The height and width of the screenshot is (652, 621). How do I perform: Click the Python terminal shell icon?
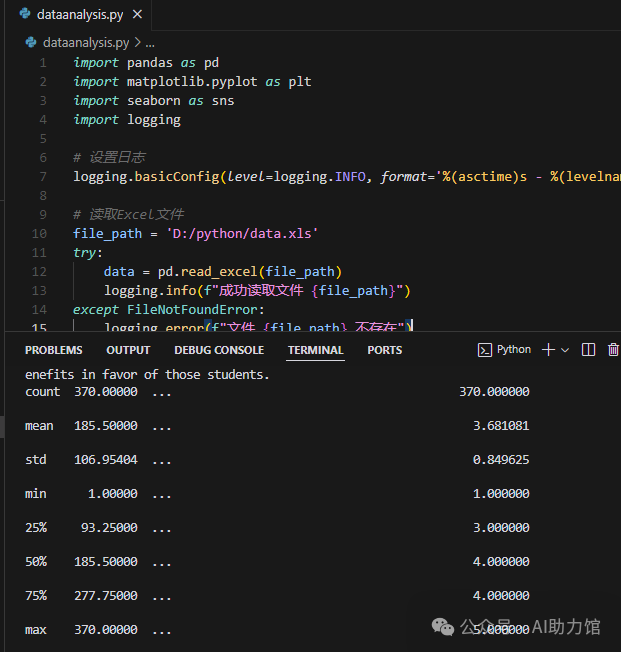pyautogui.click(x=485, y=350)
